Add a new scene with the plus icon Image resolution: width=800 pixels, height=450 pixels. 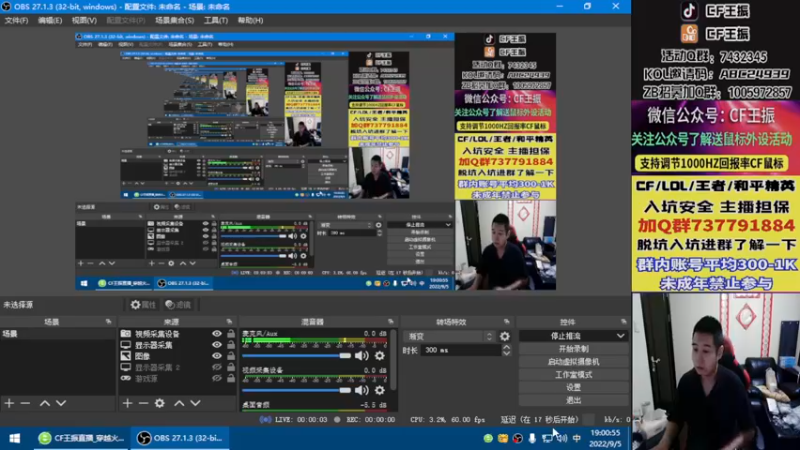click(9, 403)
